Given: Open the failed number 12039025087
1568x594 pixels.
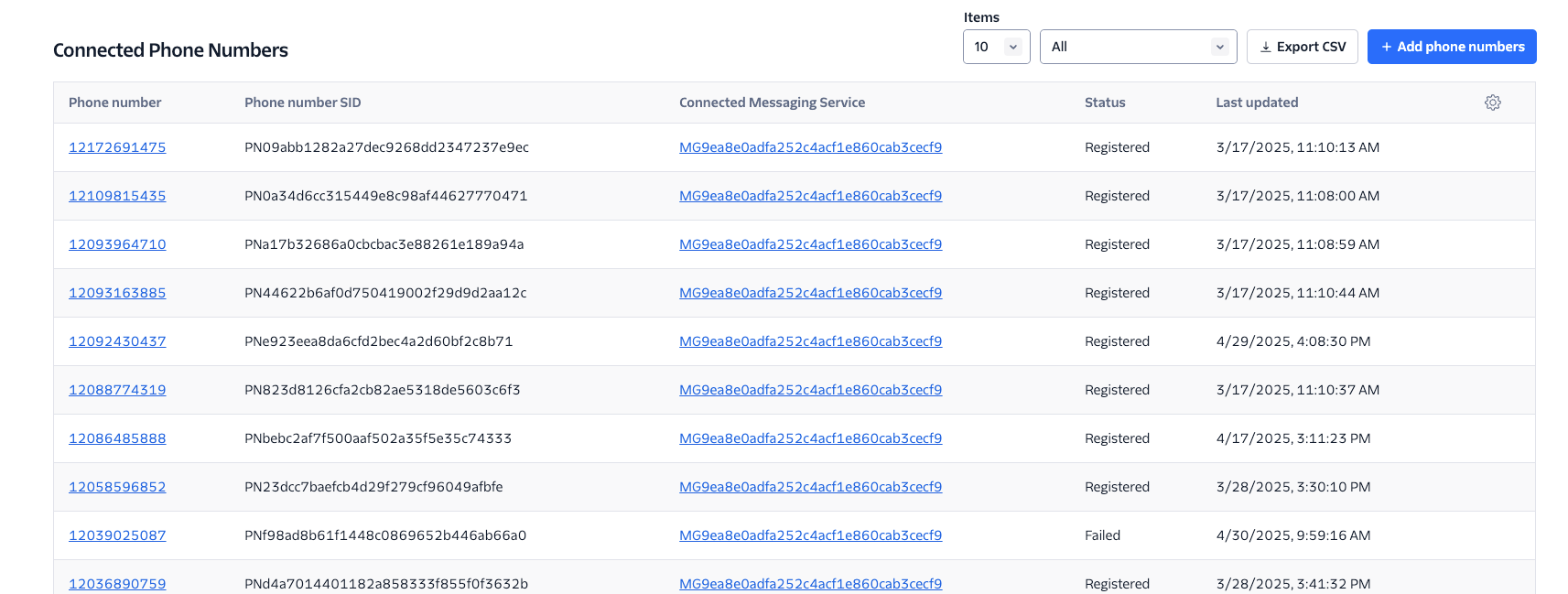Looking at the screenshot, I should point(117,535).
